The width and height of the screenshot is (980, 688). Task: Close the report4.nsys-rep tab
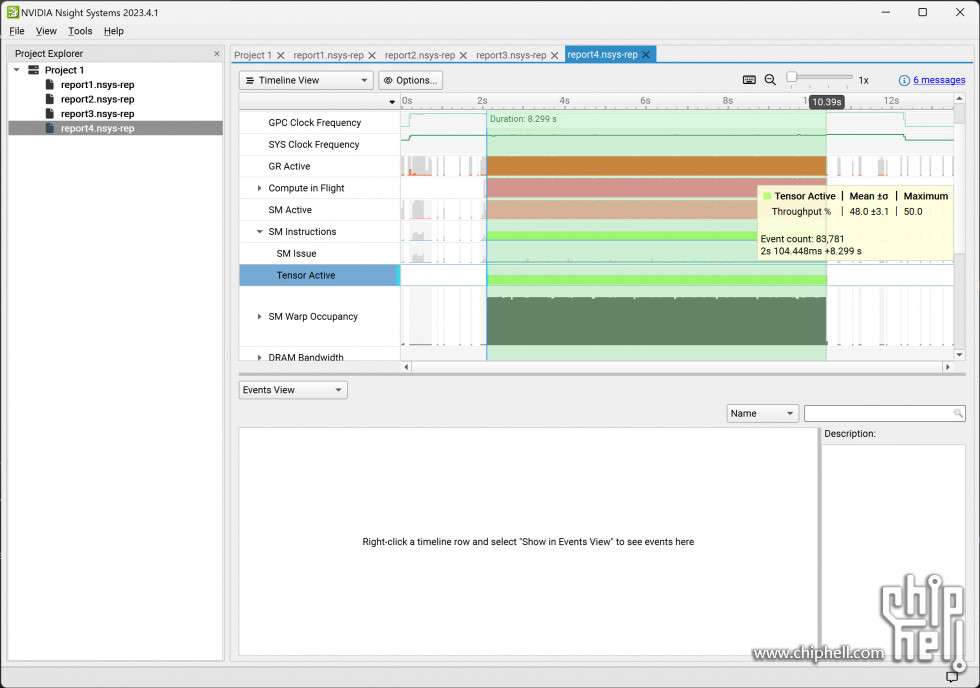[x=646, y=54]
